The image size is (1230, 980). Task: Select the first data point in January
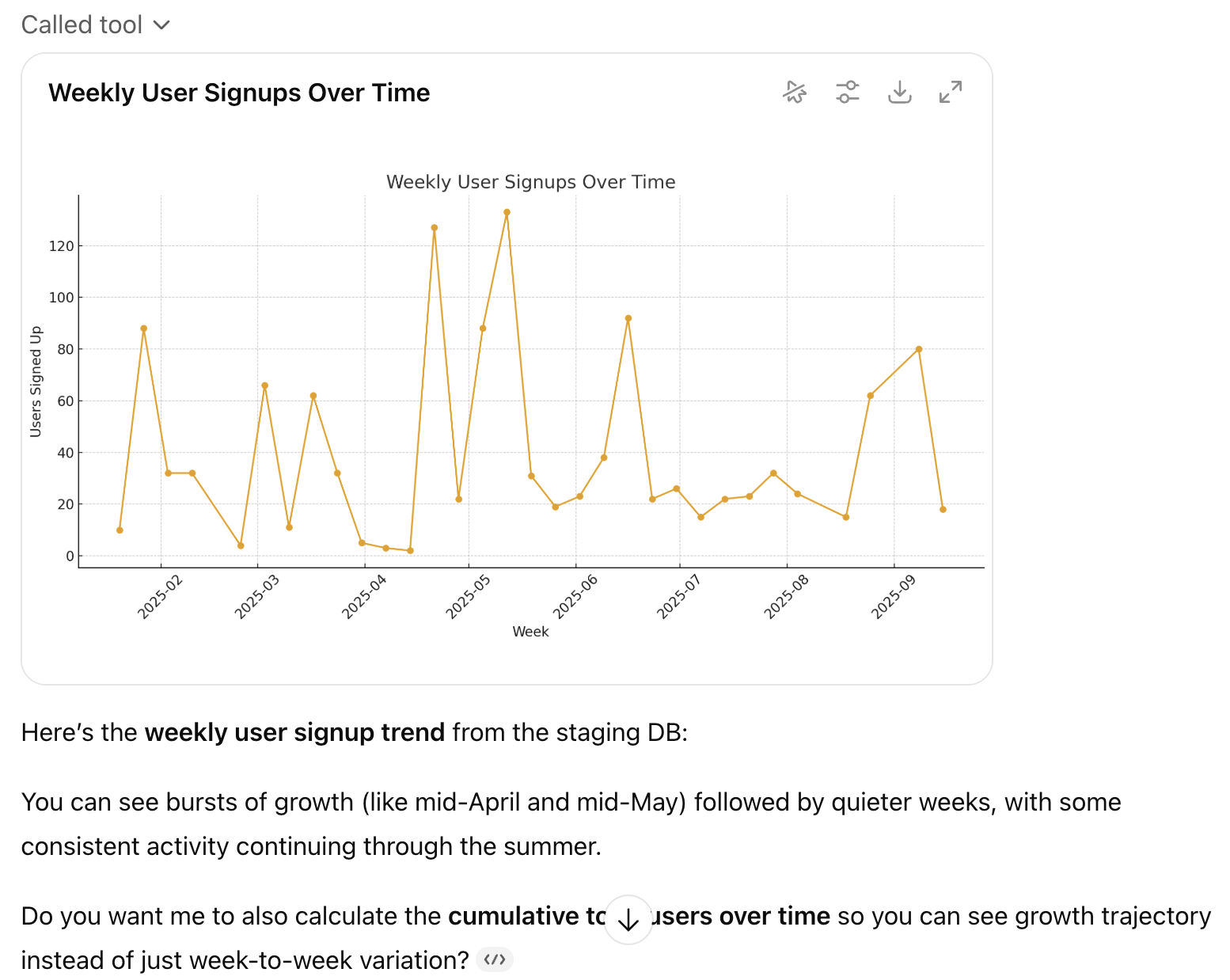(120, 530)
